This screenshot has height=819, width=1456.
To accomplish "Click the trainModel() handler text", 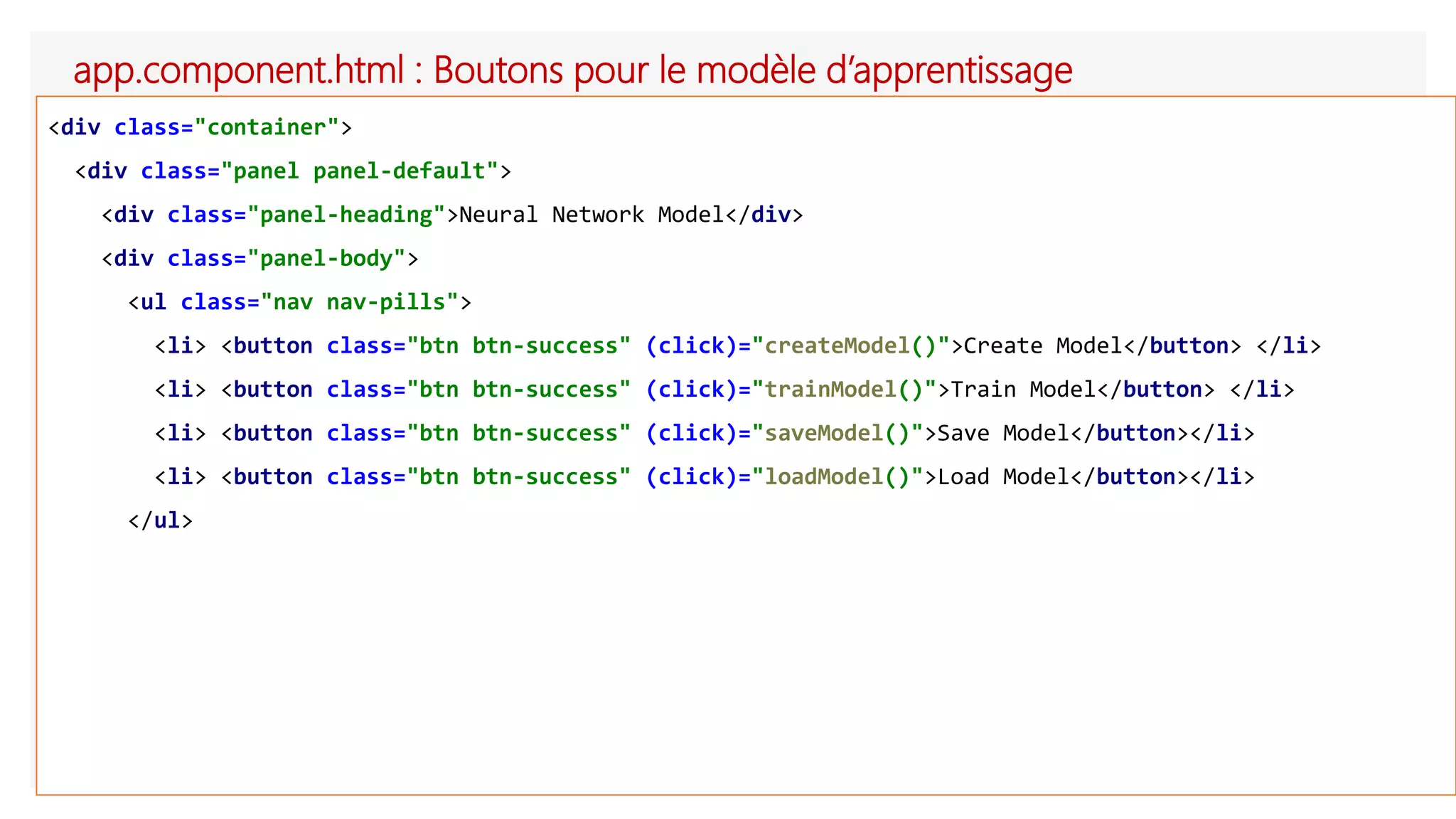I will [x=844, y=390].
